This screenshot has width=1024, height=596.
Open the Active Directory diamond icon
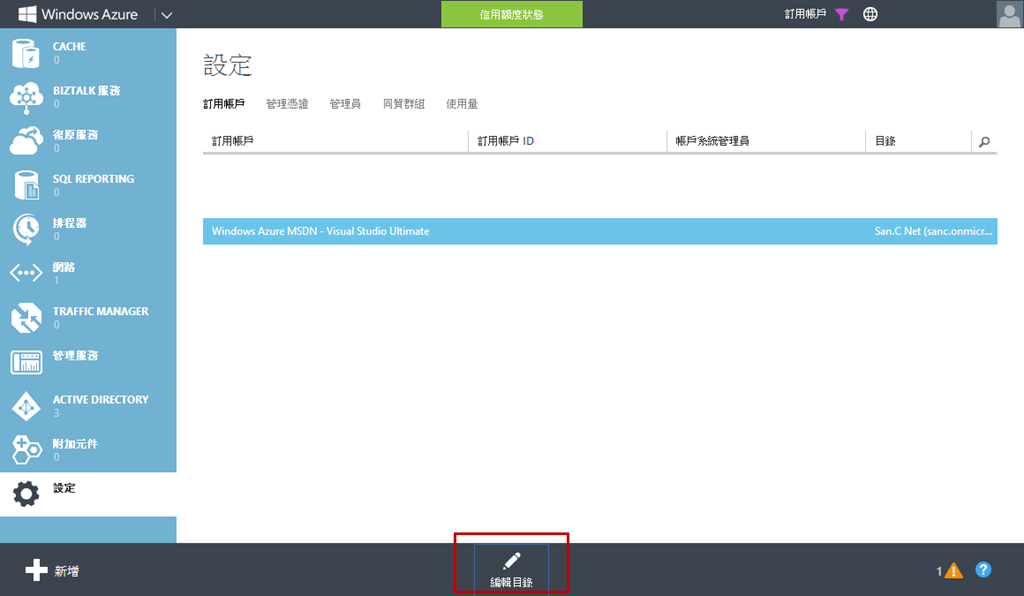[x=26, y=406]
